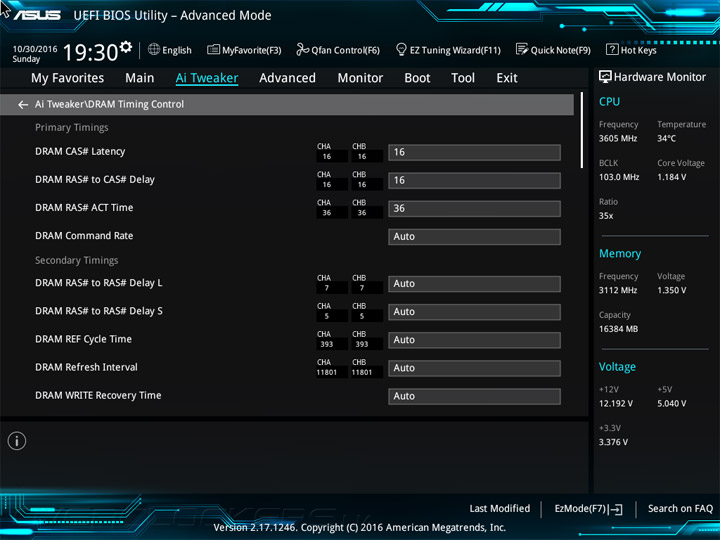Click the BCLK 103.0 MHz value
Image resolution: width=720 pixels, height=540 pixels.
coord(619,177)
